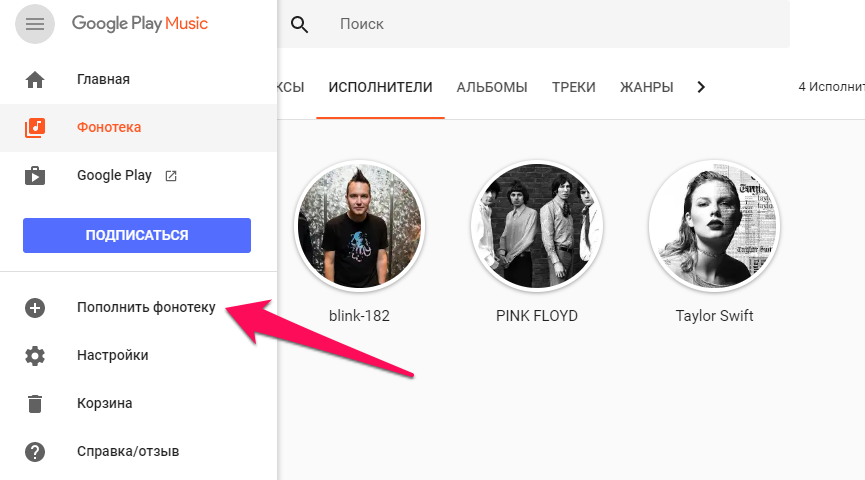Click the help question mark icon
This screenshot has height=480, width=865.
click(x=35, y=452)
